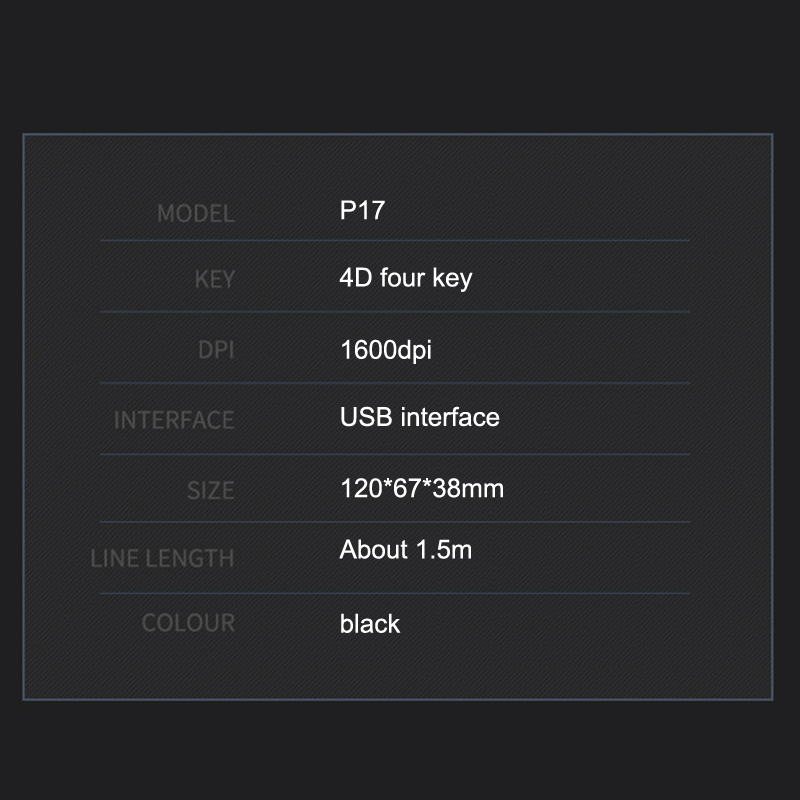Click the COLOUR label
800x800 pixels.
(188, 623)
